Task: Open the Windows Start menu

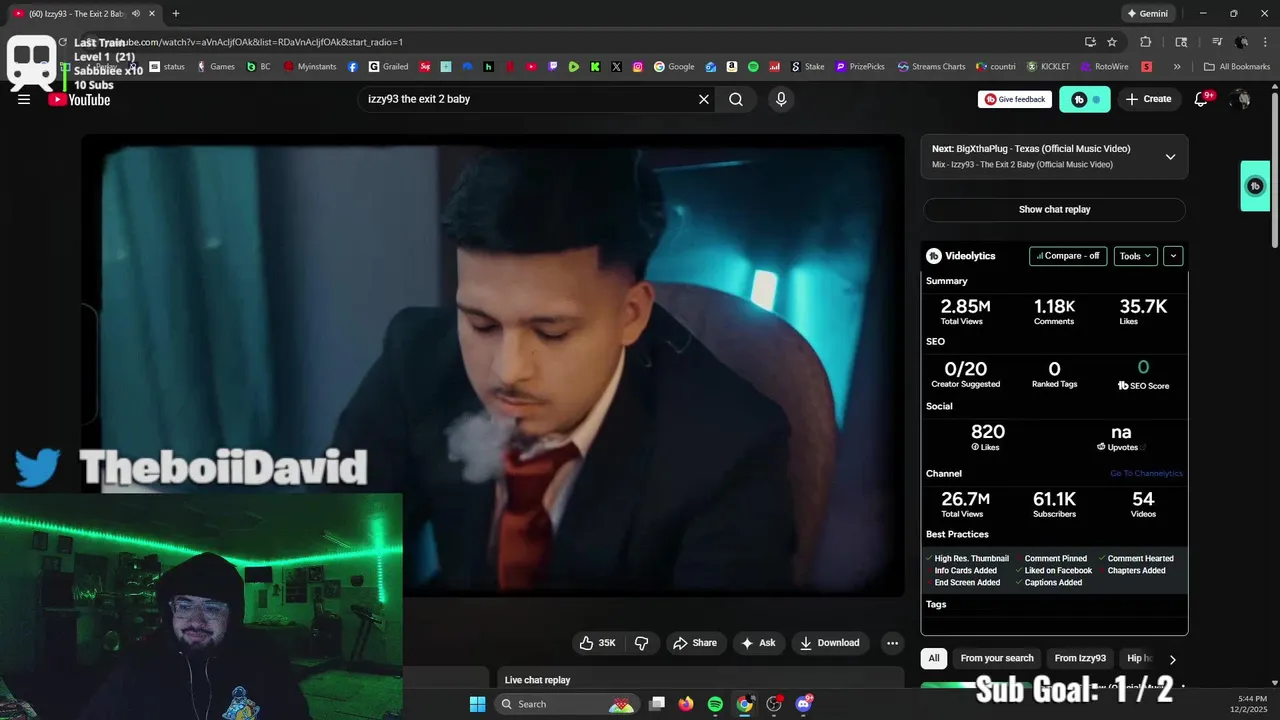Action: [x=477, y=704]
